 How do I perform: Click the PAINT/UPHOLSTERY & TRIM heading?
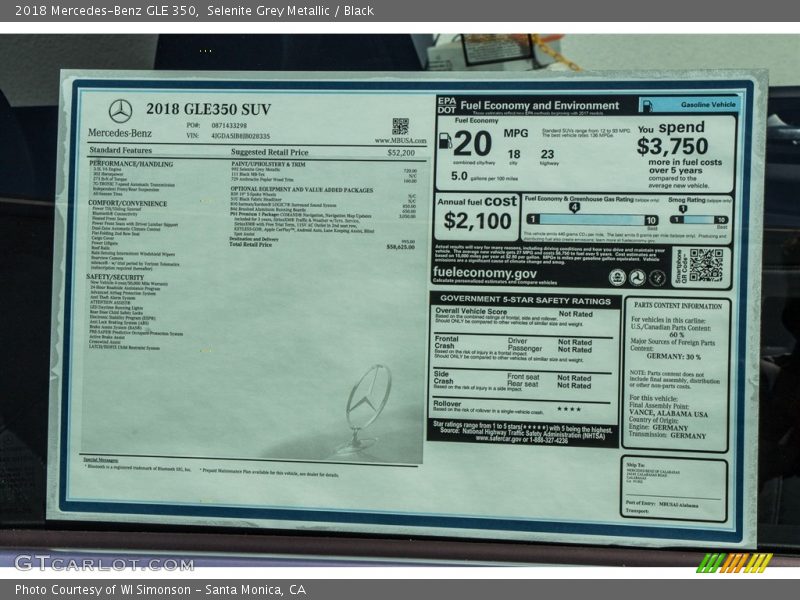click(x=268, y=164)
